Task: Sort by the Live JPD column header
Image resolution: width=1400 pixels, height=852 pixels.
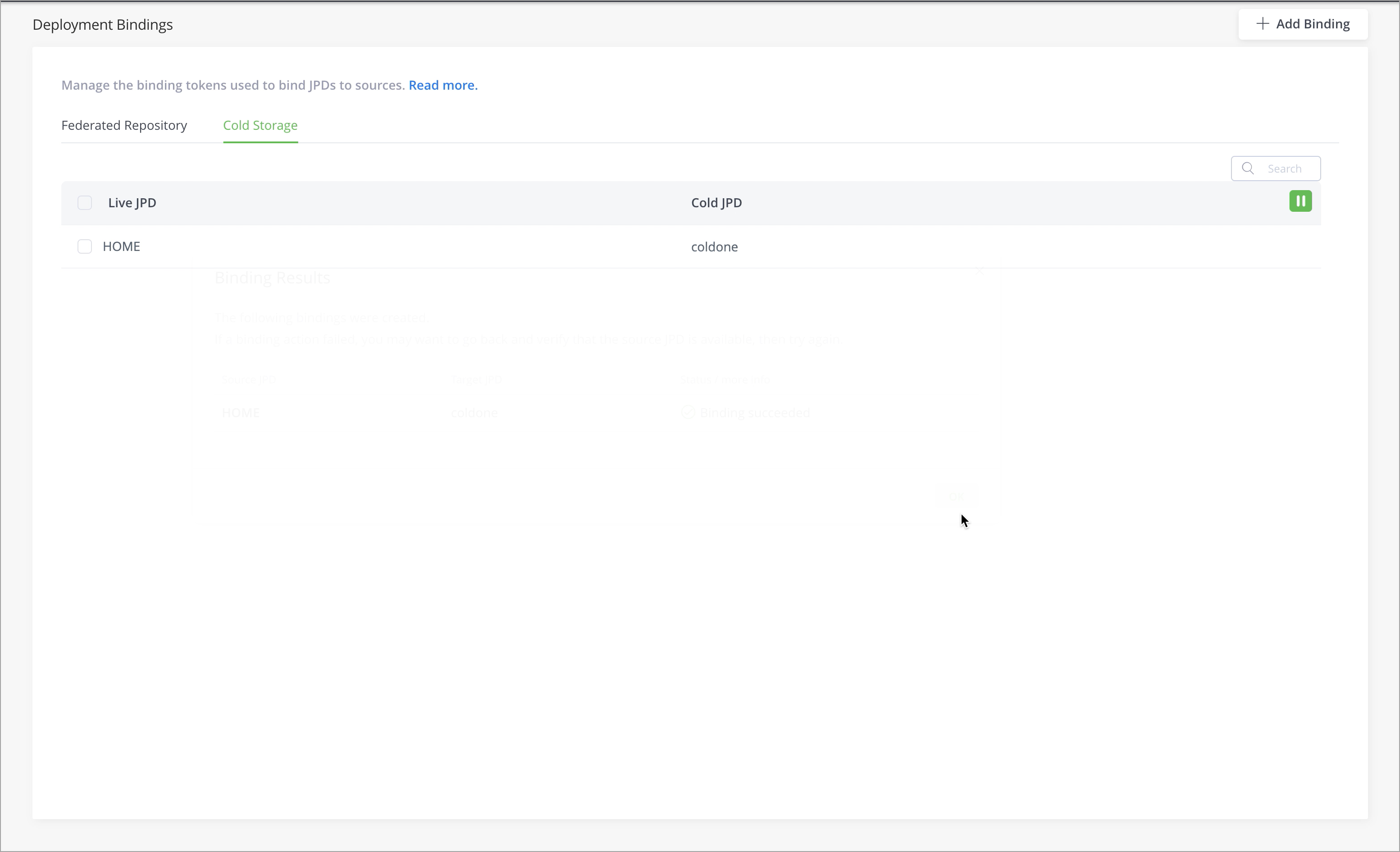Action: [x=132, y=203]
